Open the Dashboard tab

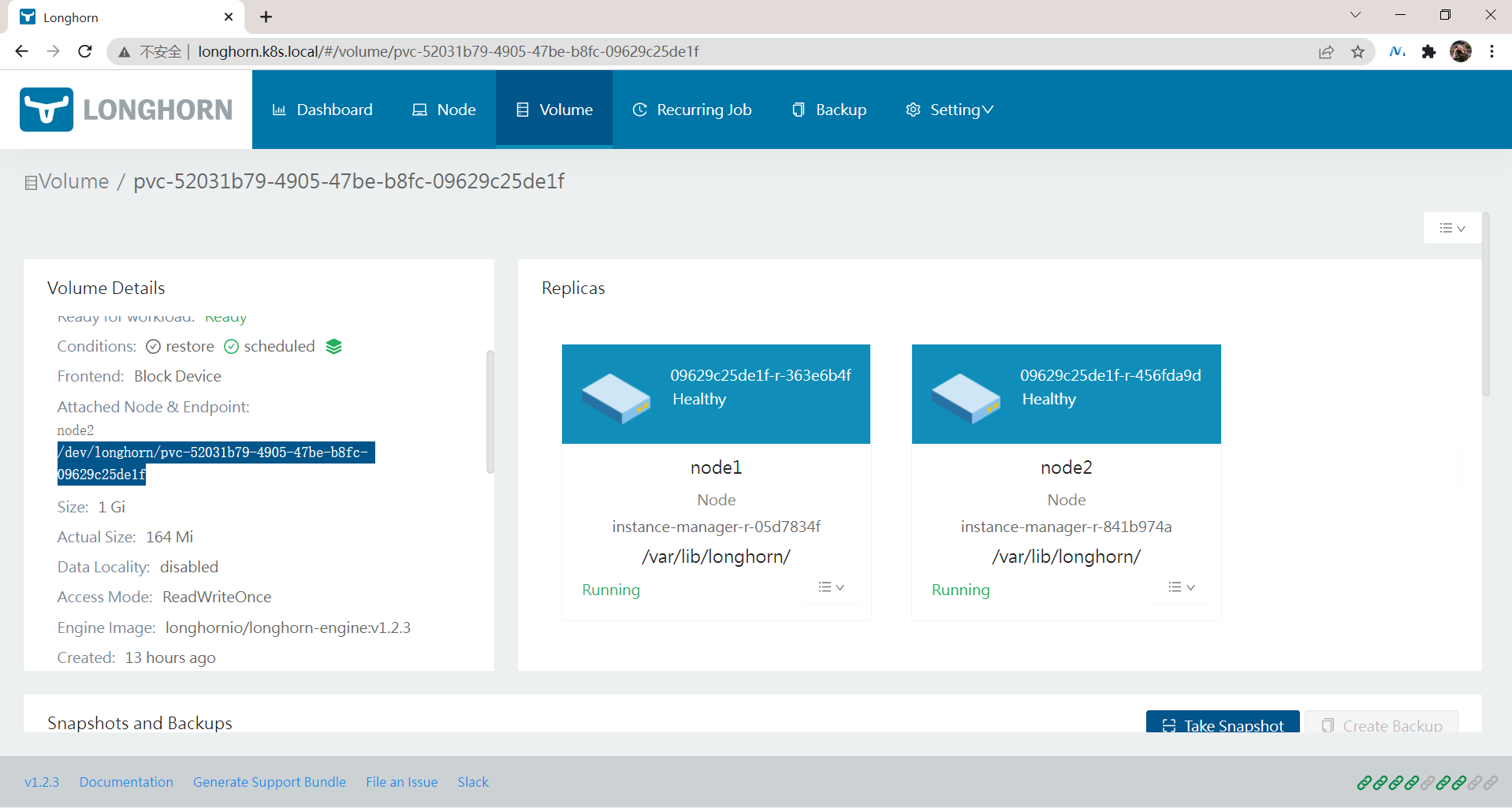[322, 110]
